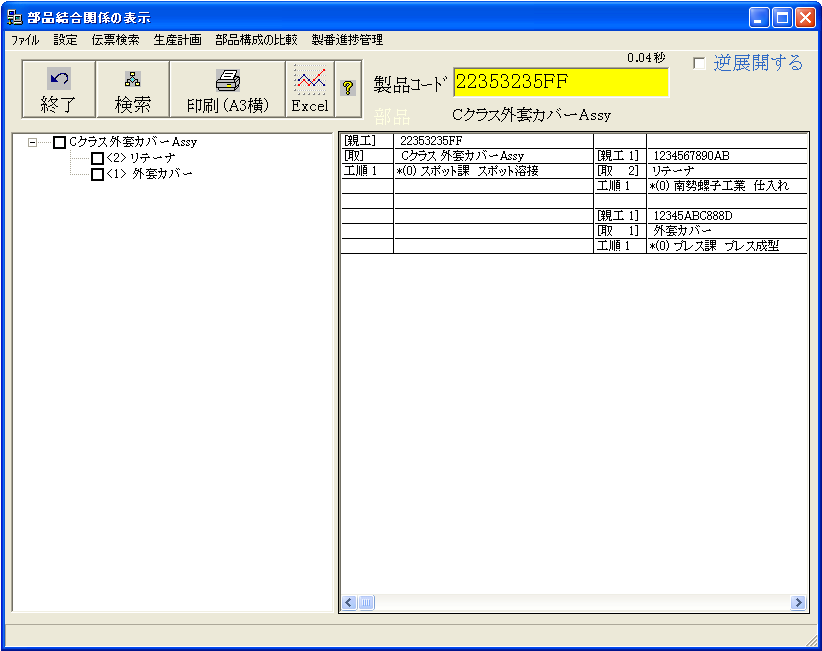Viewport: 822px width, 651px height.
Task: Click the 終了 (exit) toolbar button
Action: (x=59, y=89)
